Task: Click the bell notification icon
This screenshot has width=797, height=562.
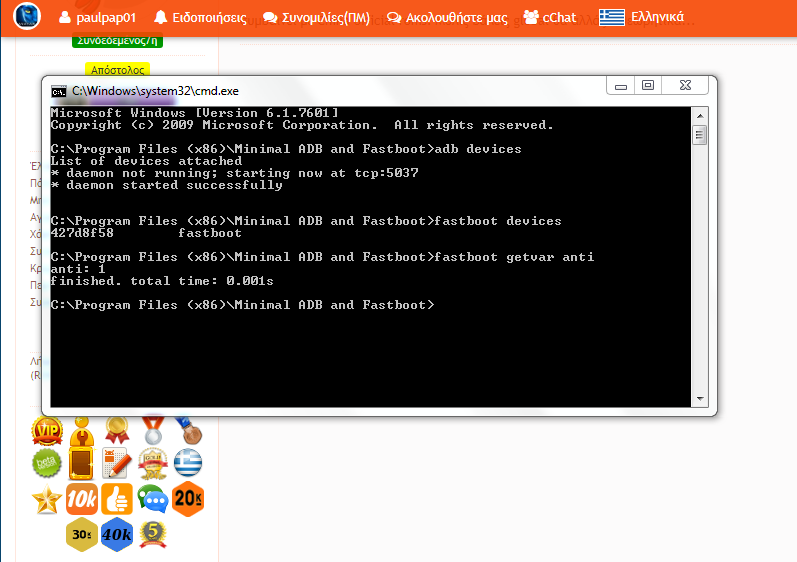Action: click(161, 17)
